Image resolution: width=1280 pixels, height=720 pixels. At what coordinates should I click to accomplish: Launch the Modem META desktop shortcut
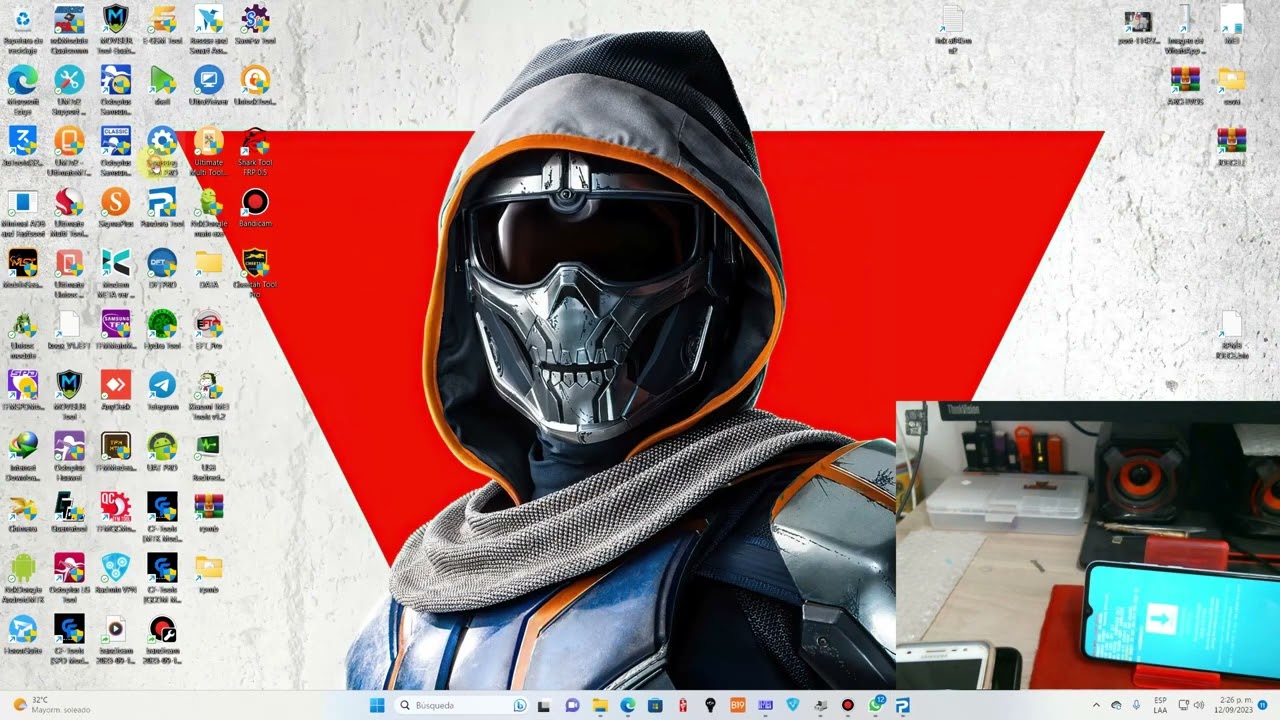pyautogui.click(x=115, y=272)
